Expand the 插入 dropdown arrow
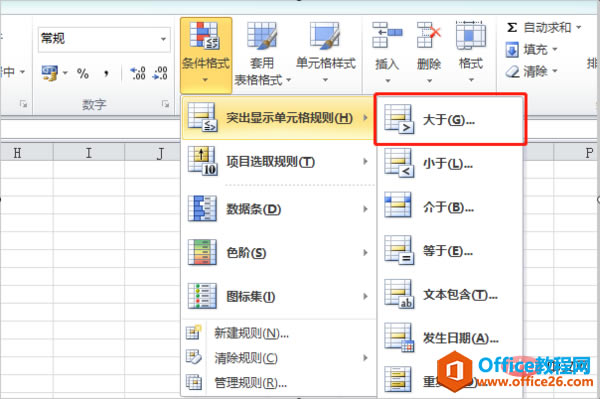 (x=388, y=80)
